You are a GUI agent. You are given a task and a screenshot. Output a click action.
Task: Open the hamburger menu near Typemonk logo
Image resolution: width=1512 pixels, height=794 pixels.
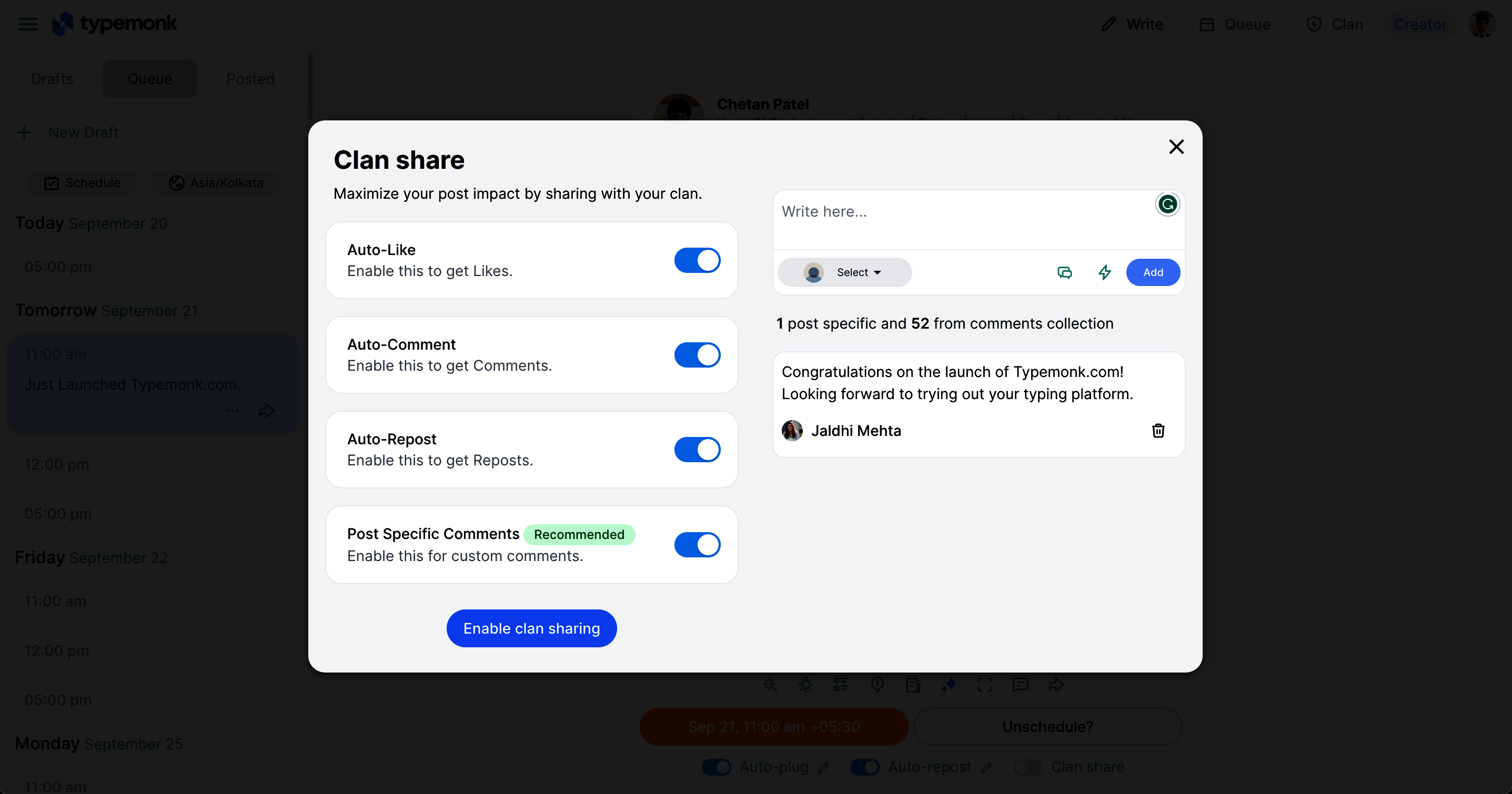click(x=27, y=24)
